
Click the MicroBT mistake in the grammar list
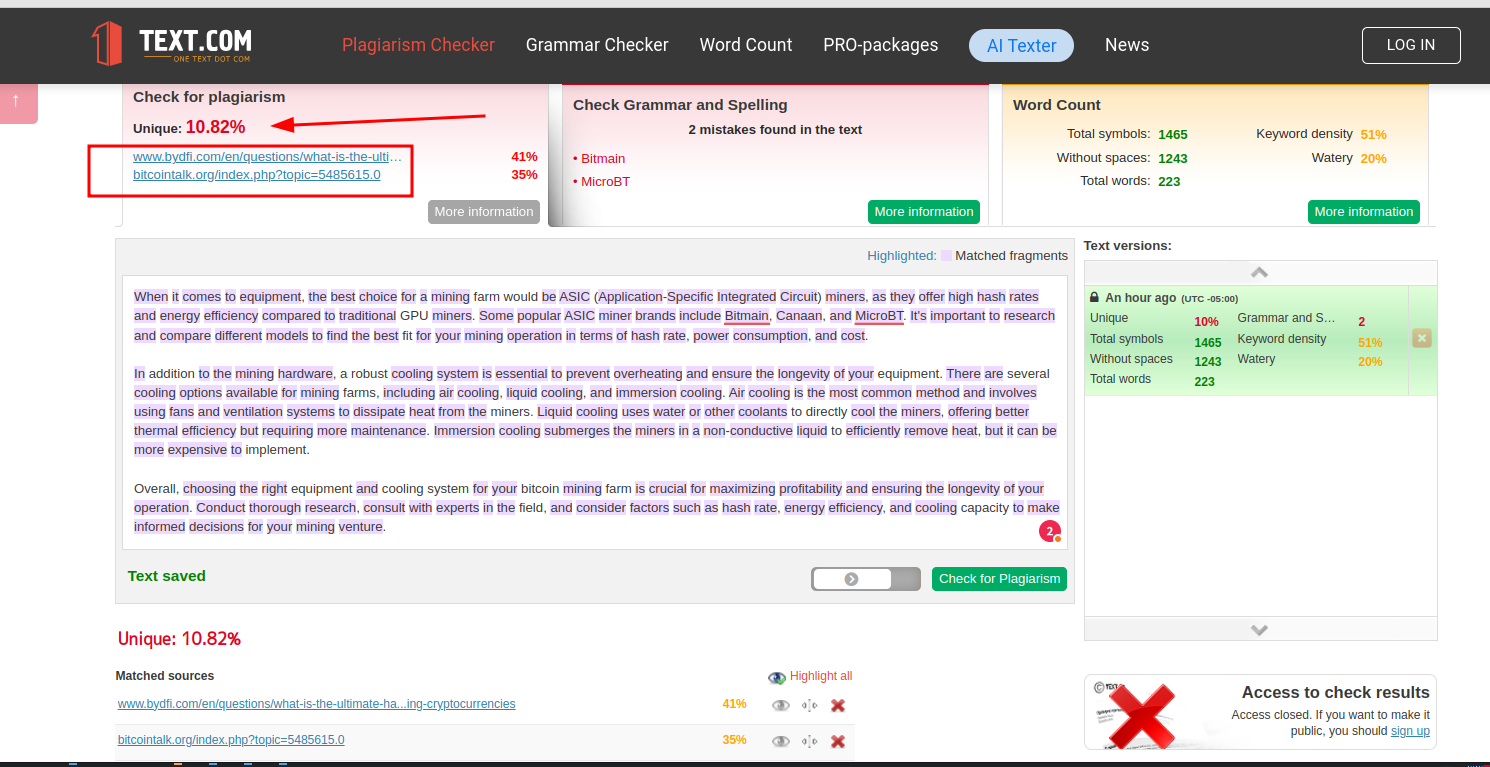605,182
